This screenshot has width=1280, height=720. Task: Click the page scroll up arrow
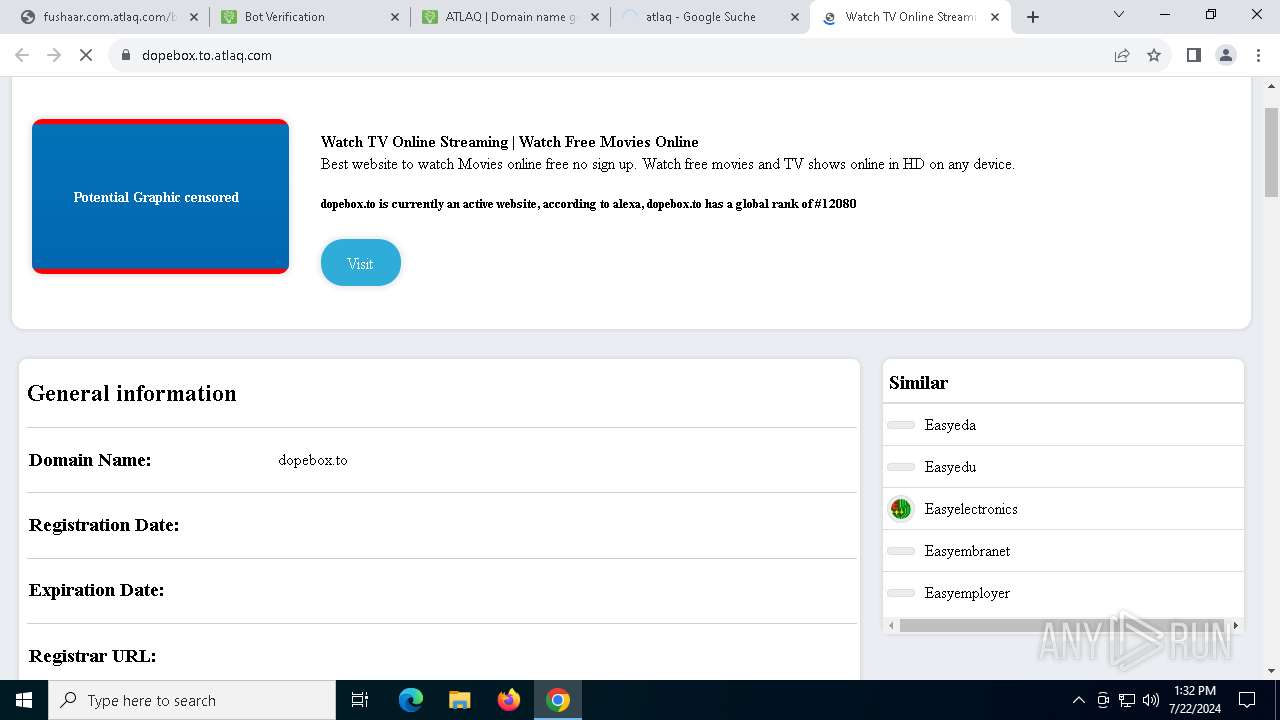(1272, 85)
